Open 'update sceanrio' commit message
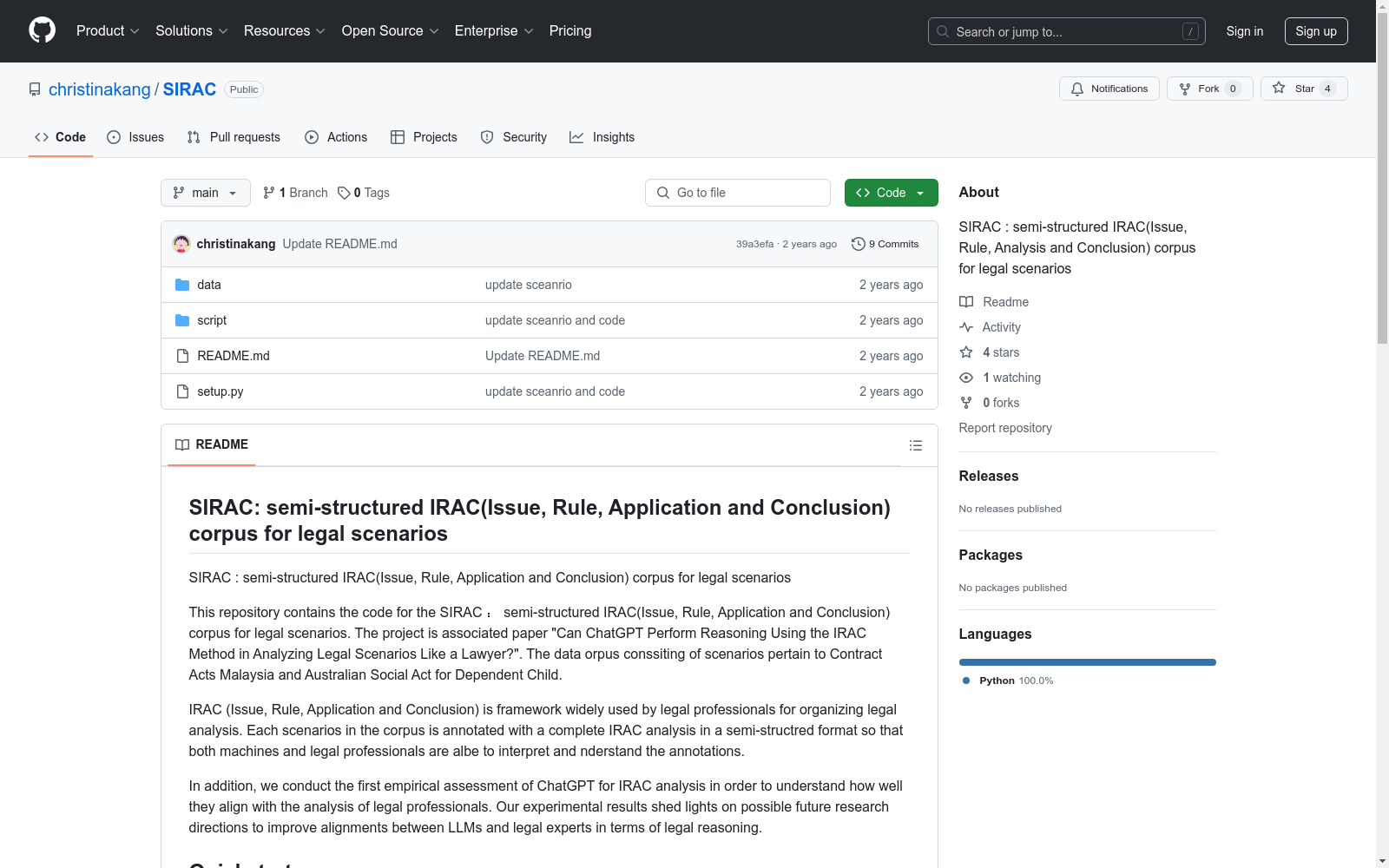The image size is (1389, 868). [529, 285]
